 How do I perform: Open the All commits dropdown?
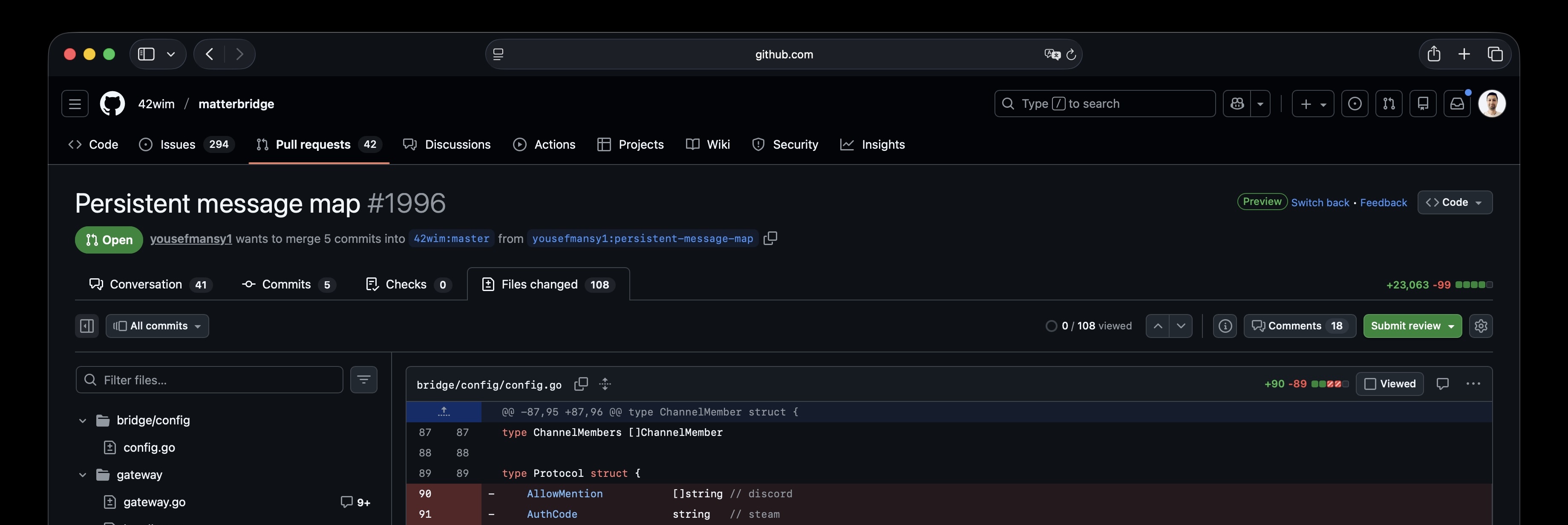click(x=157, y=326)
